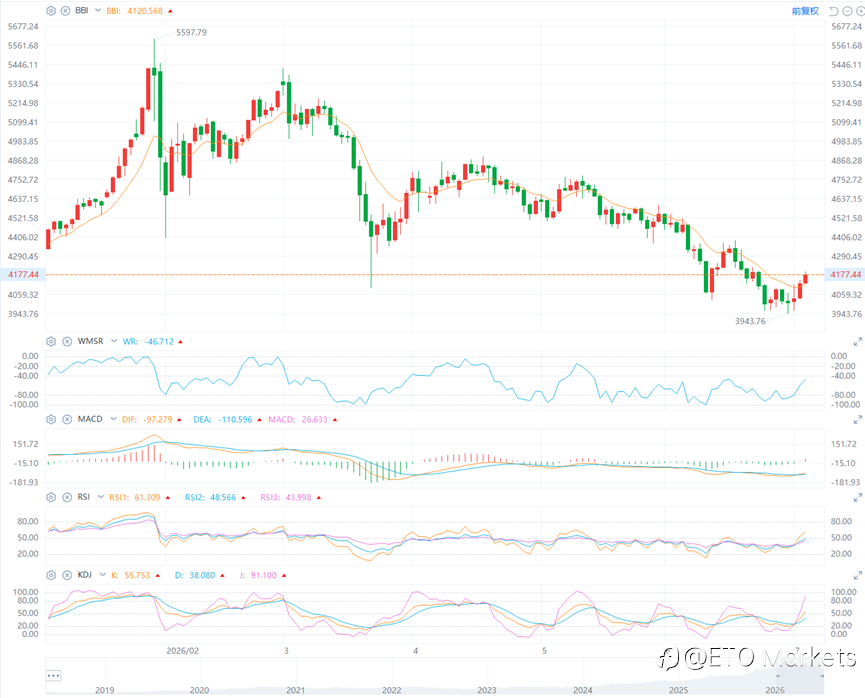This screenshot has width=865, height=698.
Task: Click the 2026/02 date axis label
Action: tap(183, 651)
